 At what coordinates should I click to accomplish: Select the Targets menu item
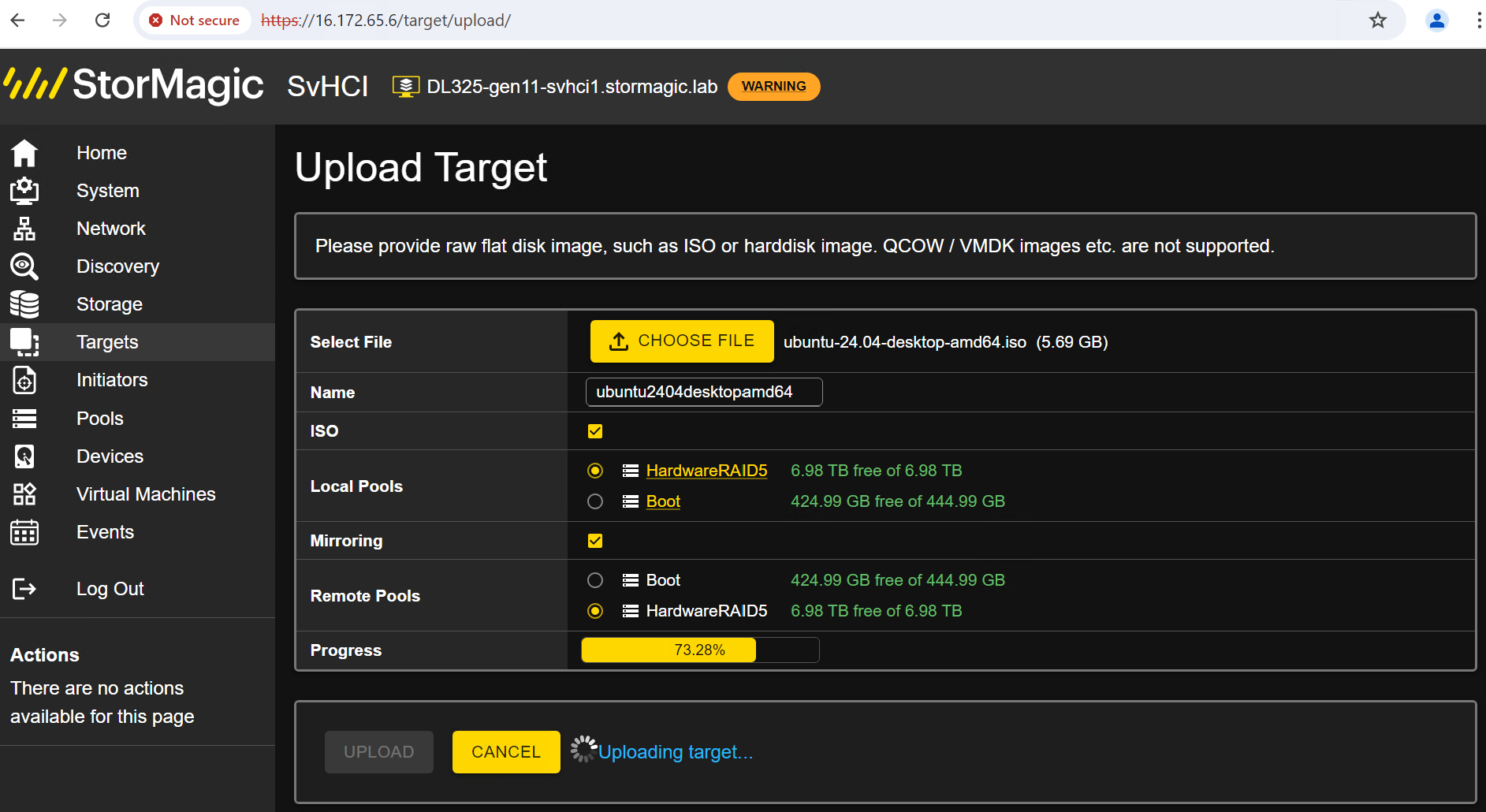(x=107, y=342)
